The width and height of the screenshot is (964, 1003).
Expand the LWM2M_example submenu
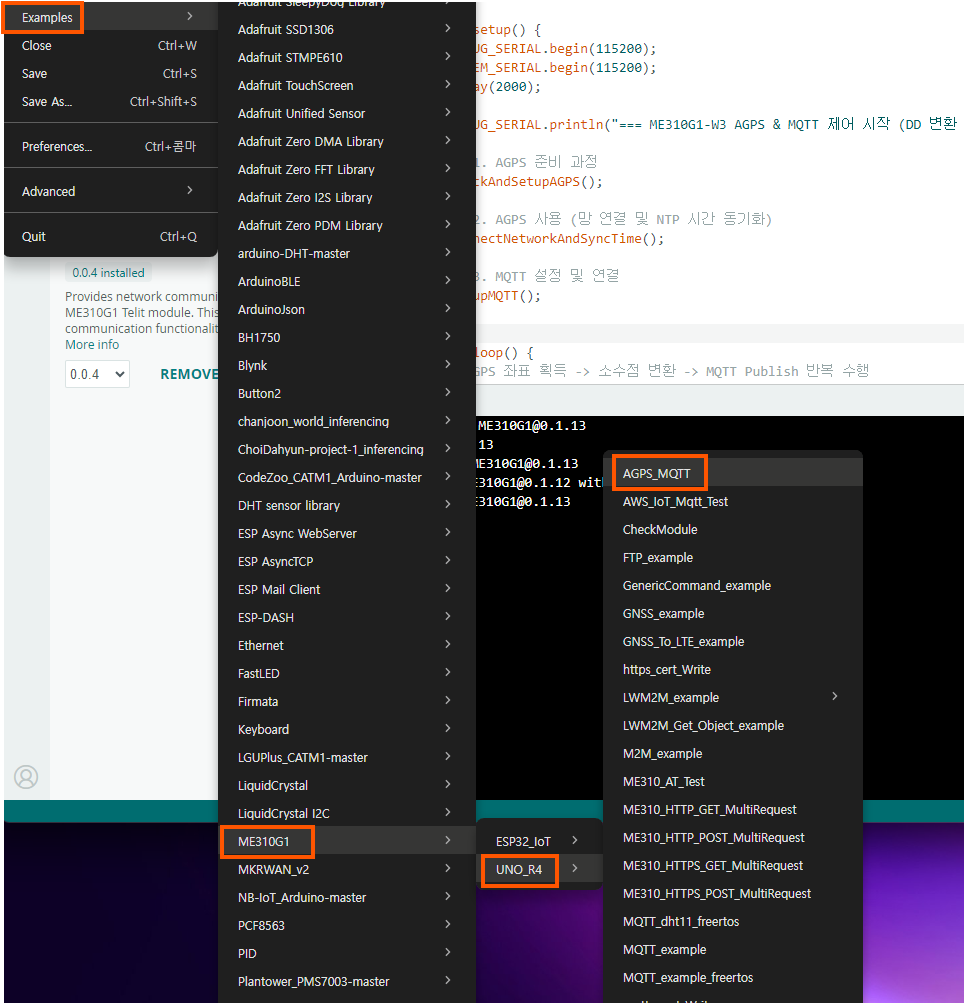tap(733, 698)
